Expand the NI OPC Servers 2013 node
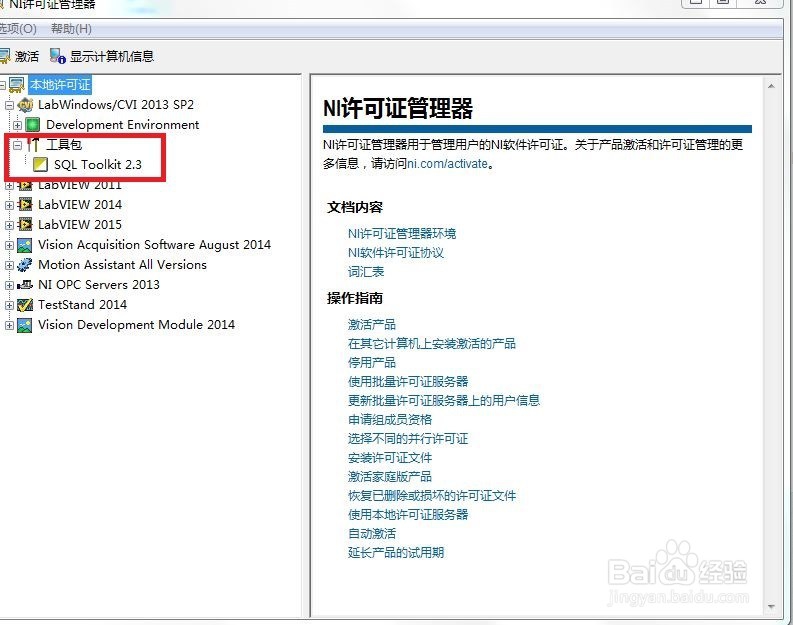 (9, 285)
